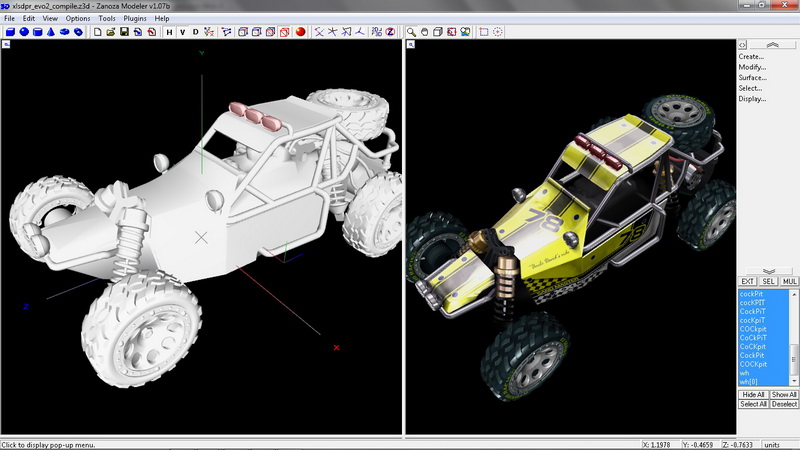Collapse the panel using the down chevron bar
This screenshot has height=450, width=800.
point(768,271)
